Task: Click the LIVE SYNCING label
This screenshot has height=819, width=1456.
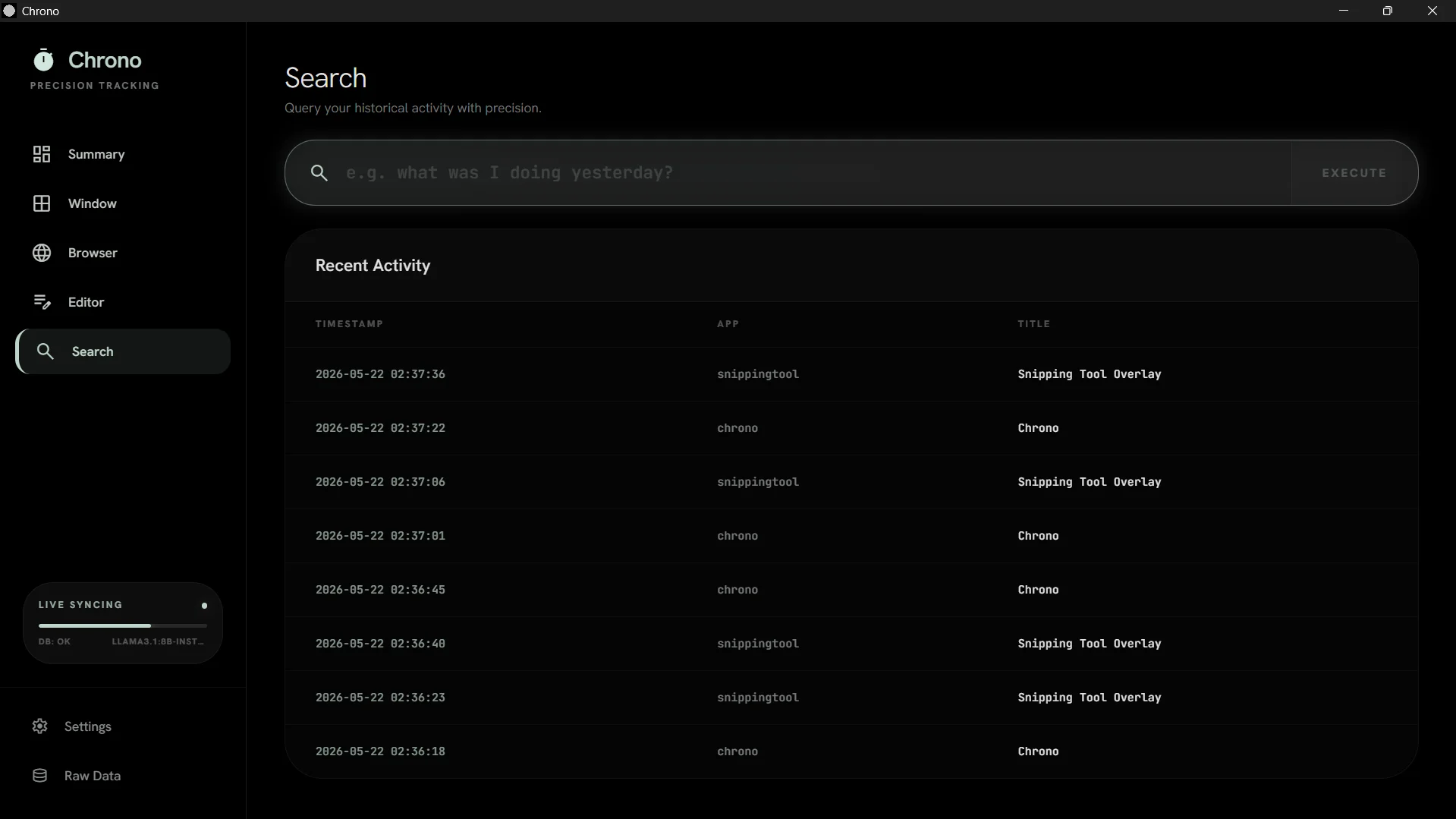Action: click(80, 605)
